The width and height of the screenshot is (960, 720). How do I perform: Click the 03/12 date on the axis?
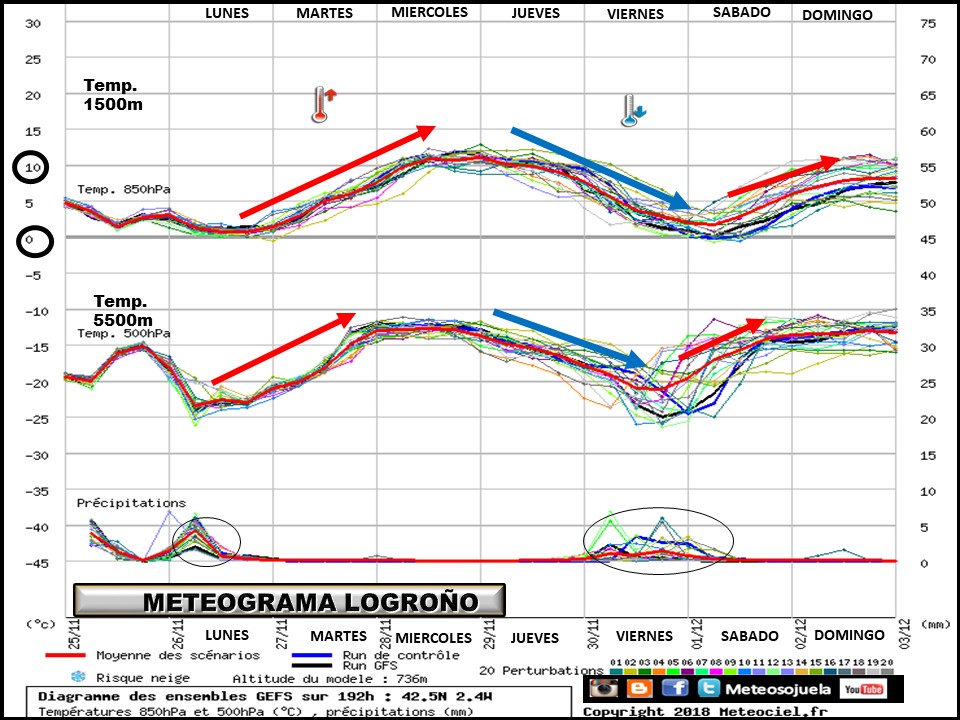(x=904, y=633)
